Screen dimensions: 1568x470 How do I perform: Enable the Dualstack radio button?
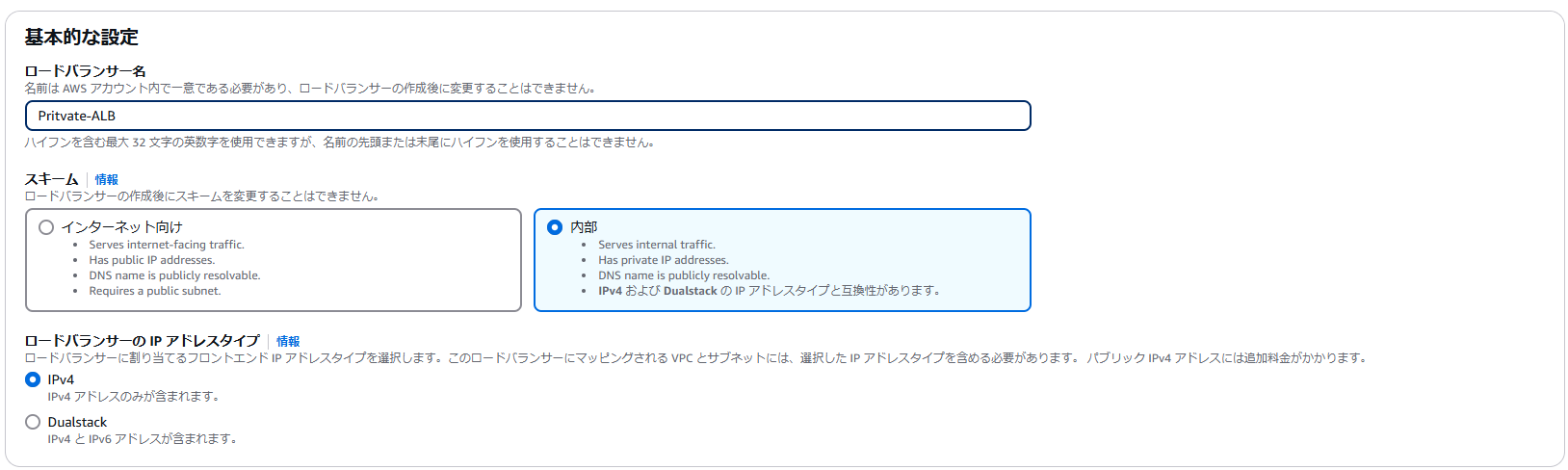[33, 422]
